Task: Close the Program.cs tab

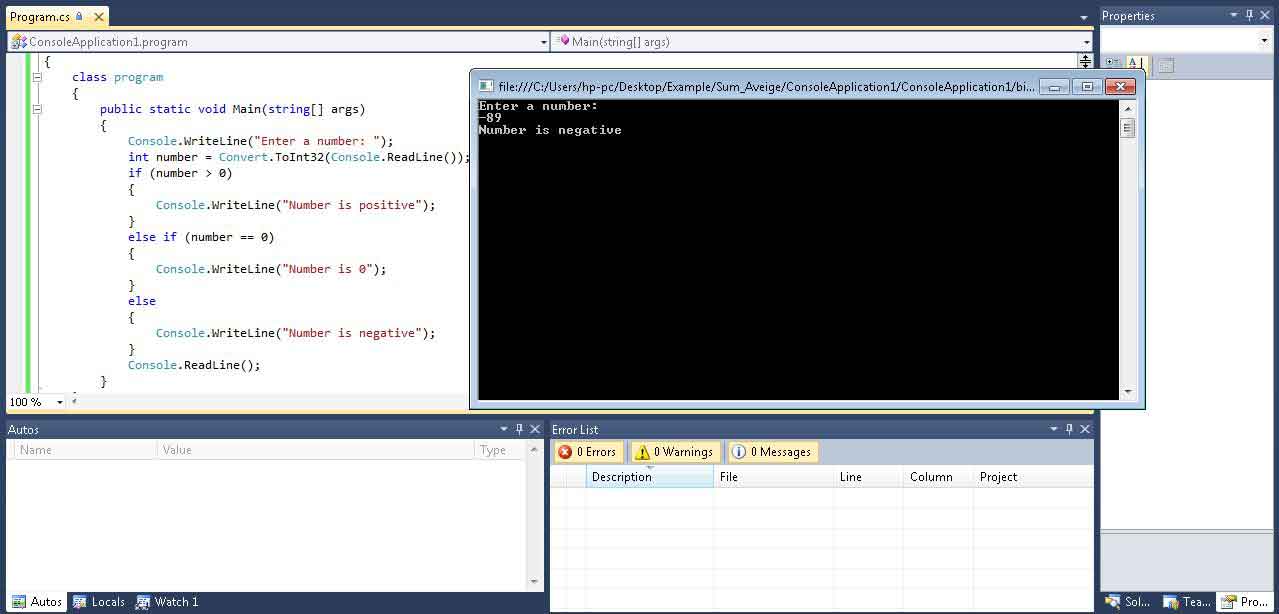Action: point(97,17)
